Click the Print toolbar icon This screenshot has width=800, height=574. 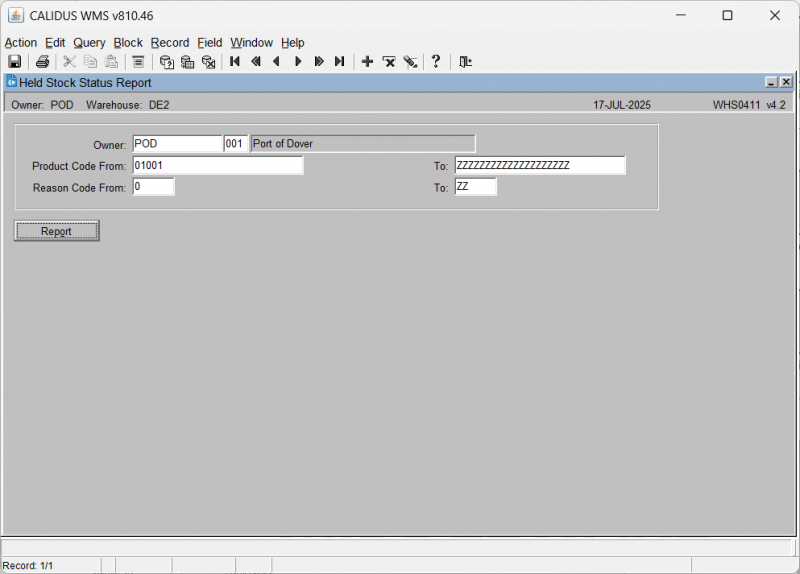pos(42,62)
